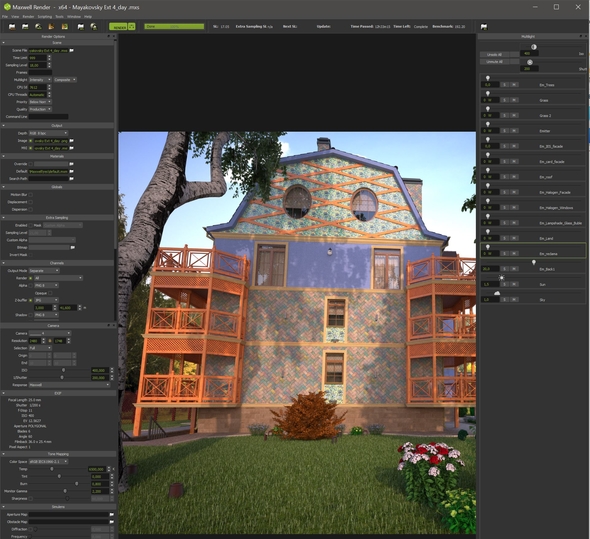
Task: Click the Unsolo All button
Action: click(494, 54)
